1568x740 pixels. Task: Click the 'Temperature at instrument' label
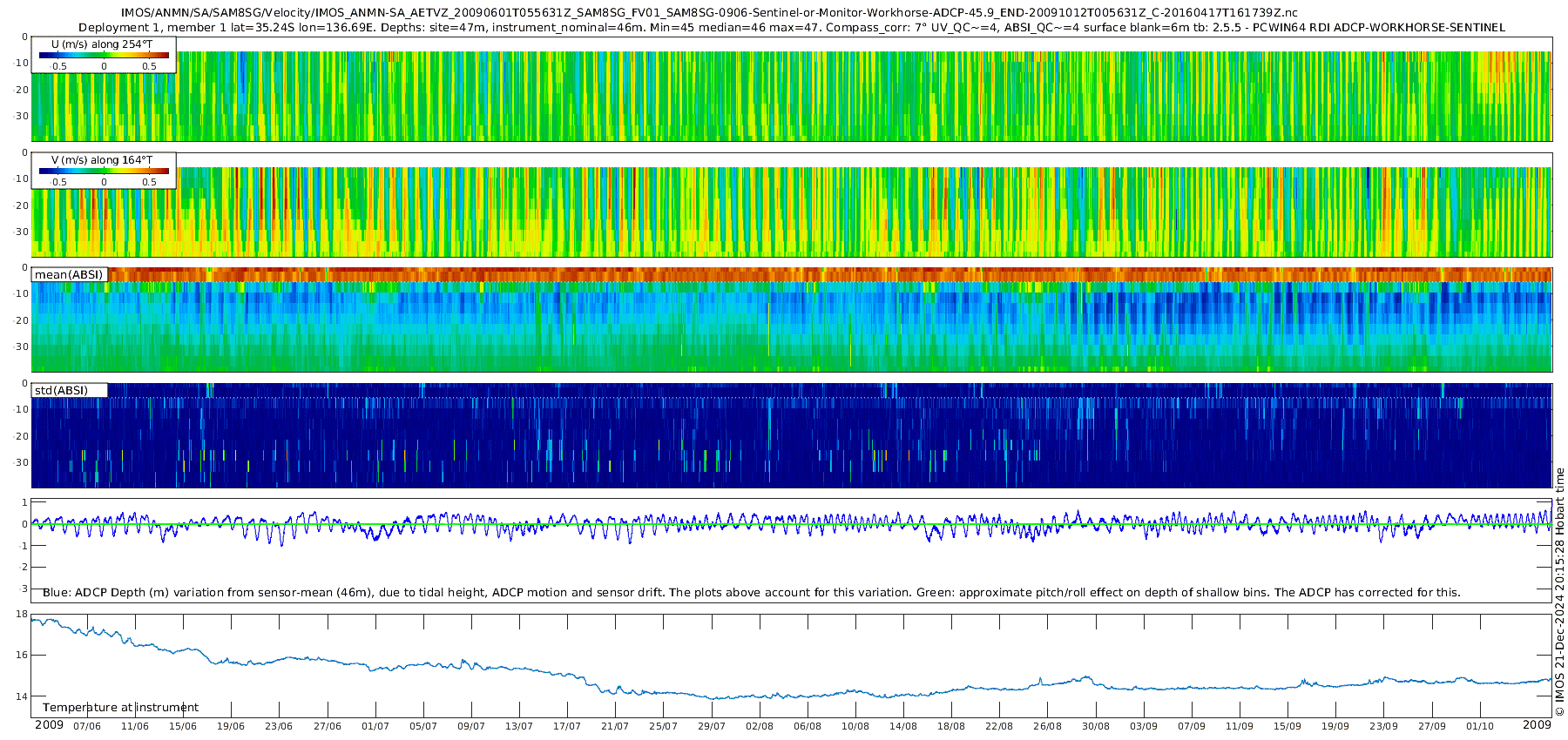point(120,708)
